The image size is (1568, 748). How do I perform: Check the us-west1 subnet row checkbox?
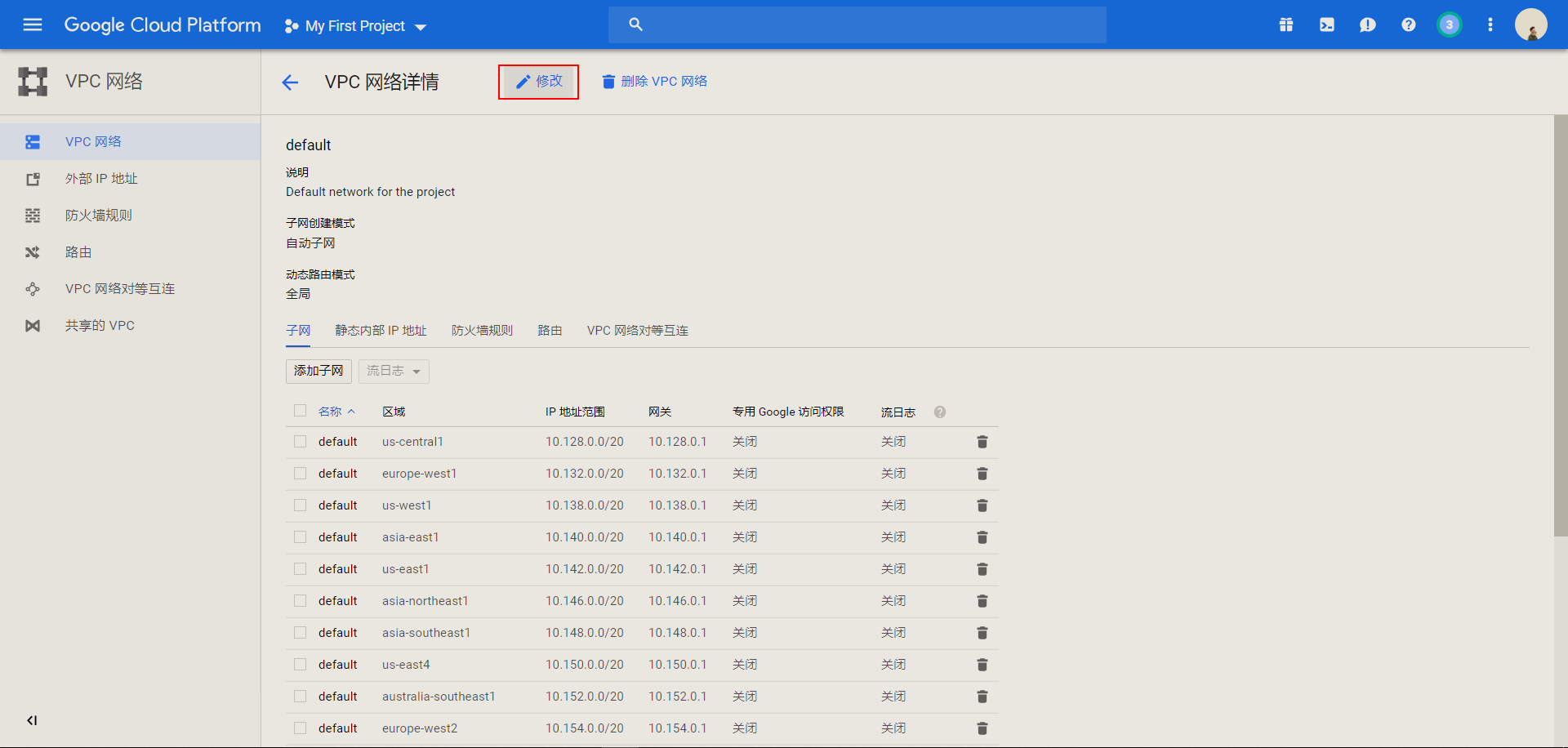300,505
